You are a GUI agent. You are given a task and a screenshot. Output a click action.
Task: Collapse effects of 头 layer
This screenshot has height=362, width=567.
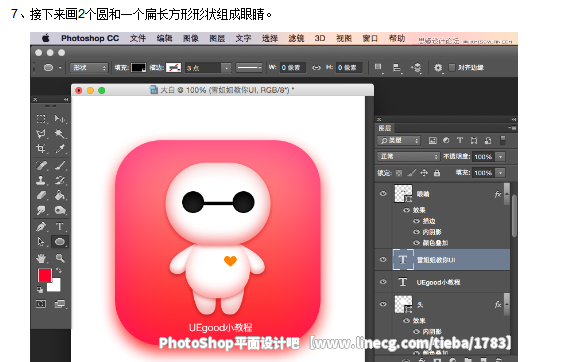click(507, 304)
